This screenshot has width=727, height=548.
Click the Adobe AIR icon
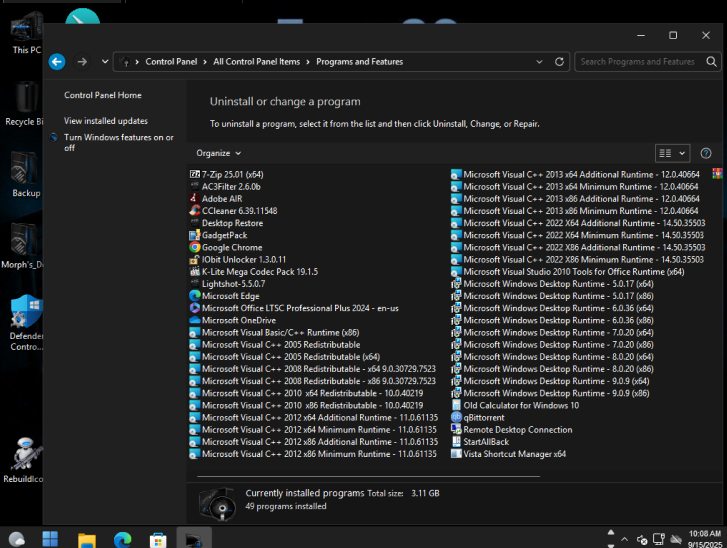[195, 198]
